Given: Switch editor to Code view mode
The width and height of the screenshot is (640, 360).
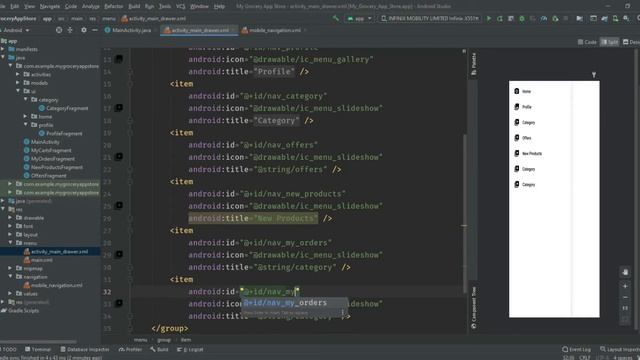Looking at the screenshot, I should 587,42.
